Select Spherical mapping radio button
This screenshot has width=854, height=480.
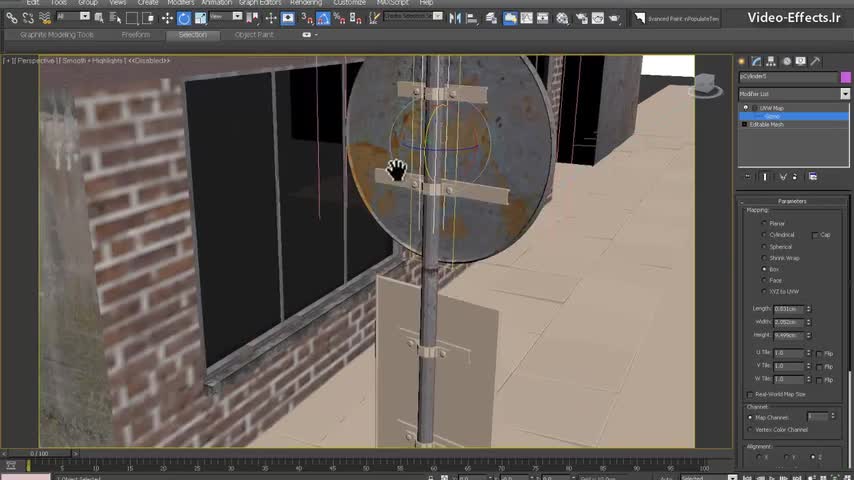pyautogui.click(x=764, y=247)
